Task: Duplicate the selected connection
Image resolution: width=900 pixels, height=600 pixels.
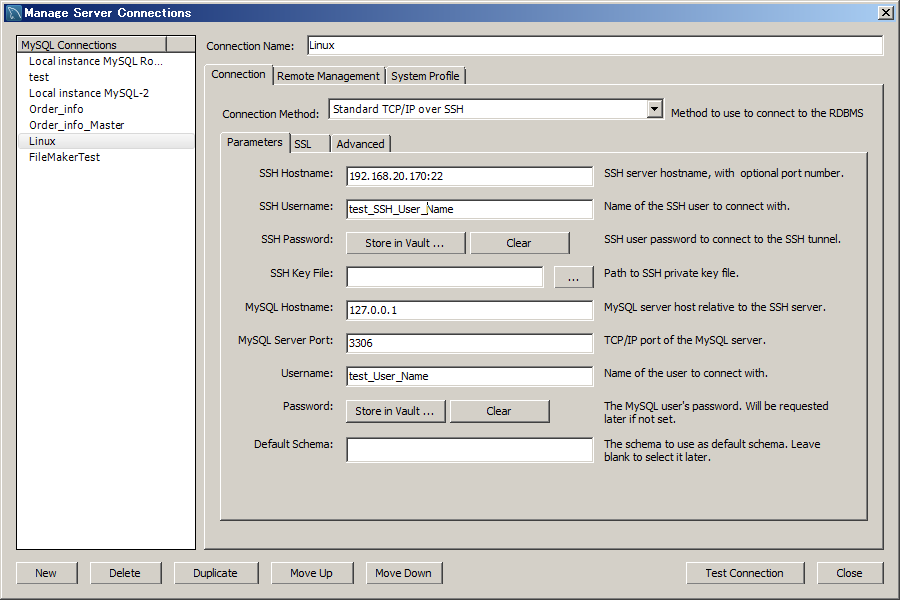Action: (x=215, y=573)
